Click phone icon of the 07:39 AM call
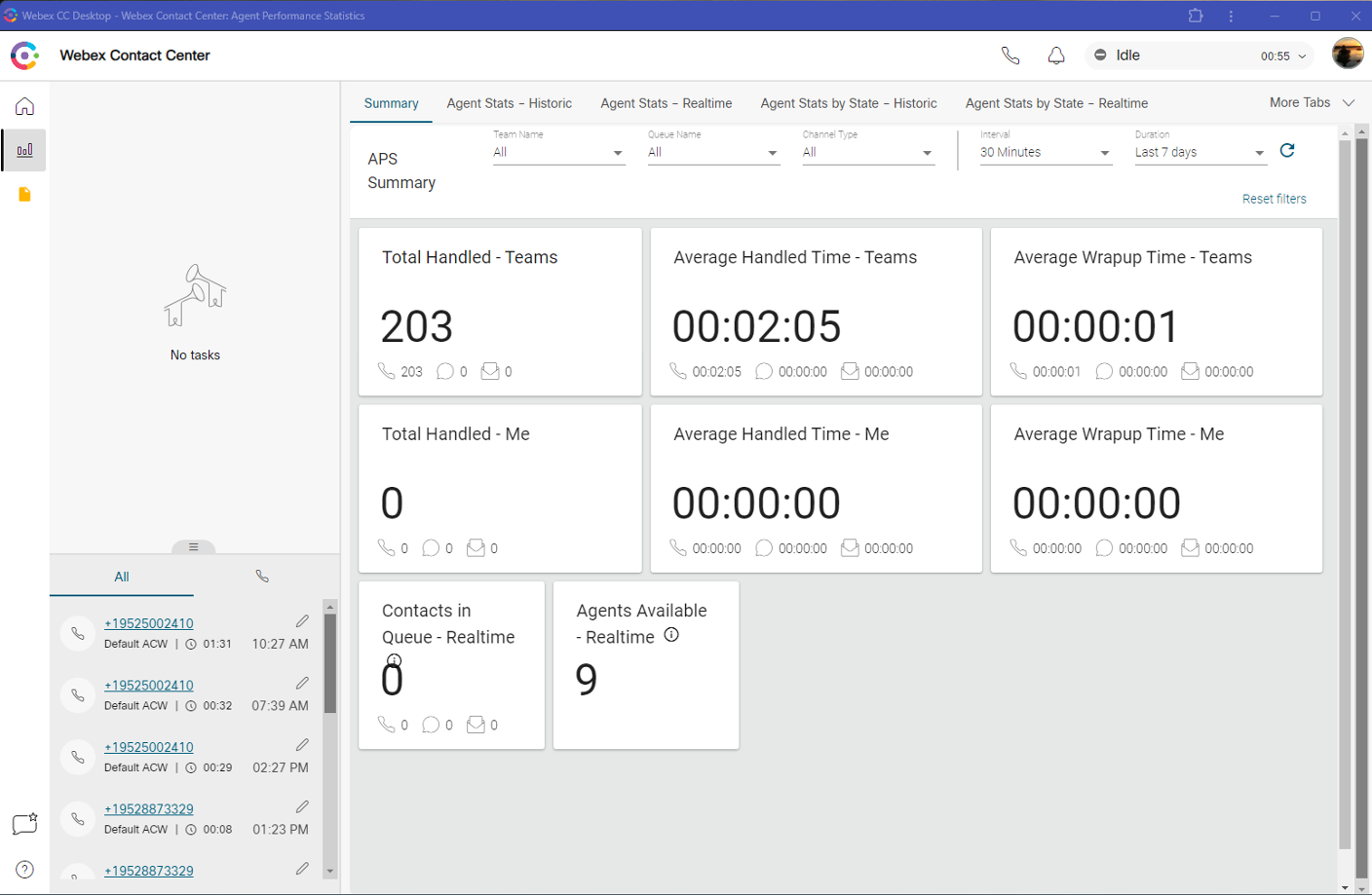Screen dimensions: 1372x896 click(x=78, y=695)
